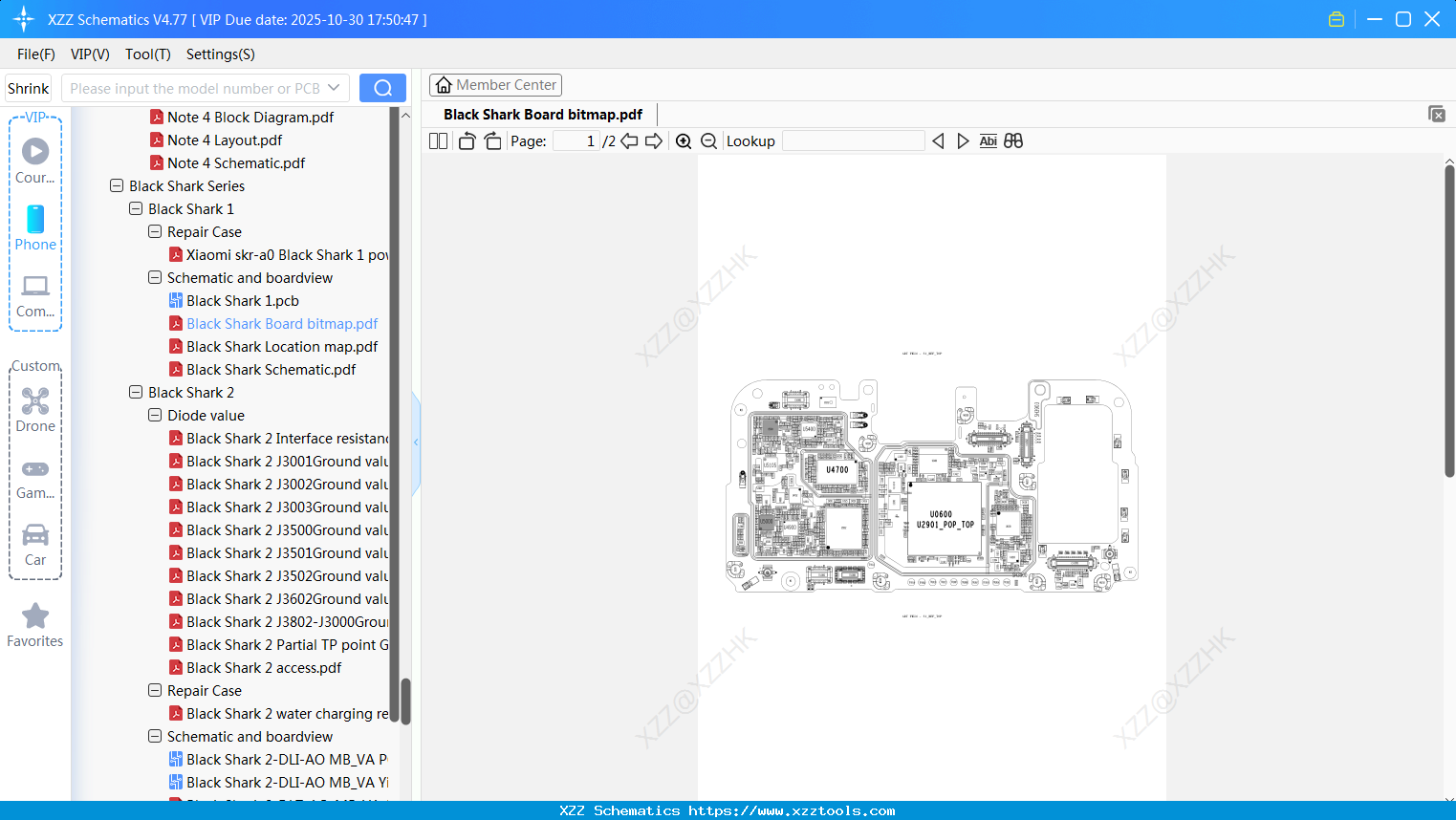Click the PDF viewer vertical scrollbar
Screen dimensions: 1456x820
click(x=1449, y=321)
